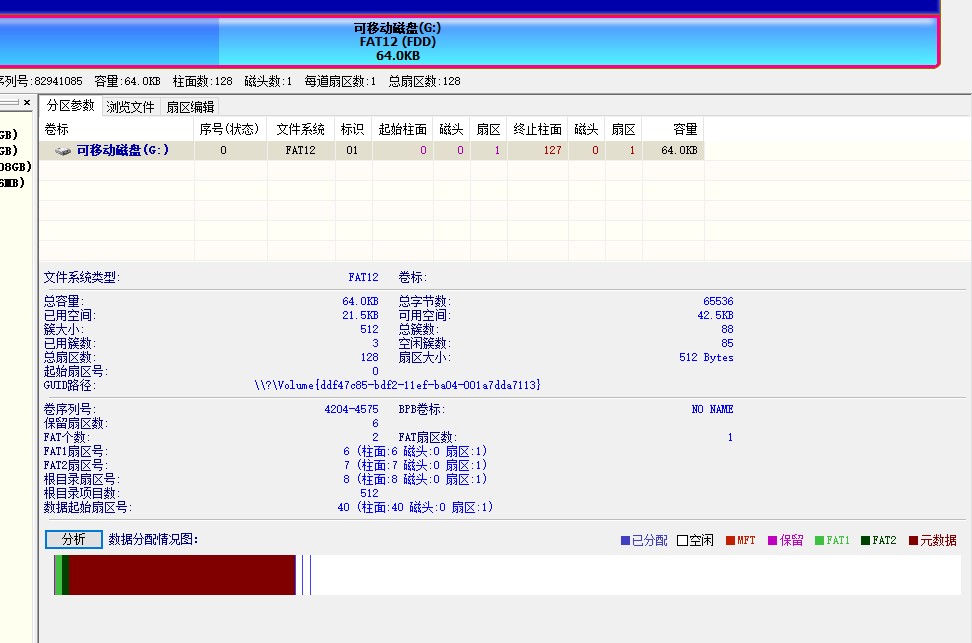Close the left disk tree panel

point(27,102)
